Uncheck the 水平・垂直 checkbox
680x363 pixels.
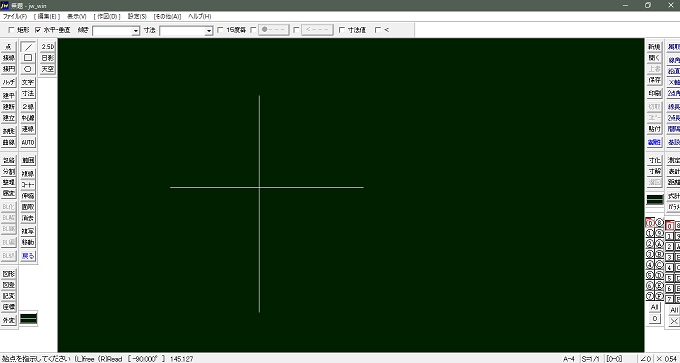click(x=38, y=30)
